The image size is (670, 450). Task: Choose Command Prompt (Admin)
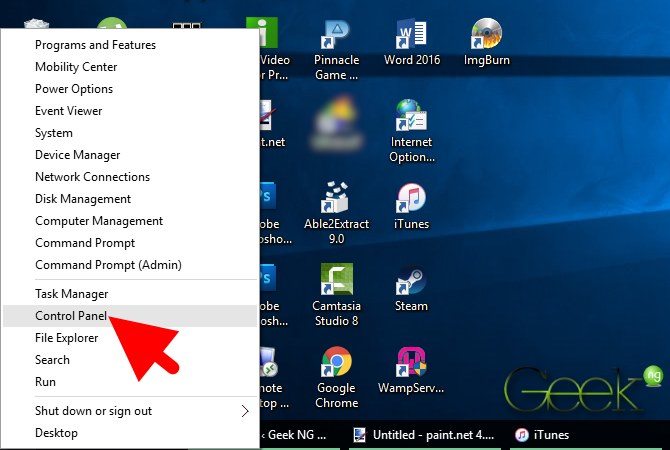(130, 265)
